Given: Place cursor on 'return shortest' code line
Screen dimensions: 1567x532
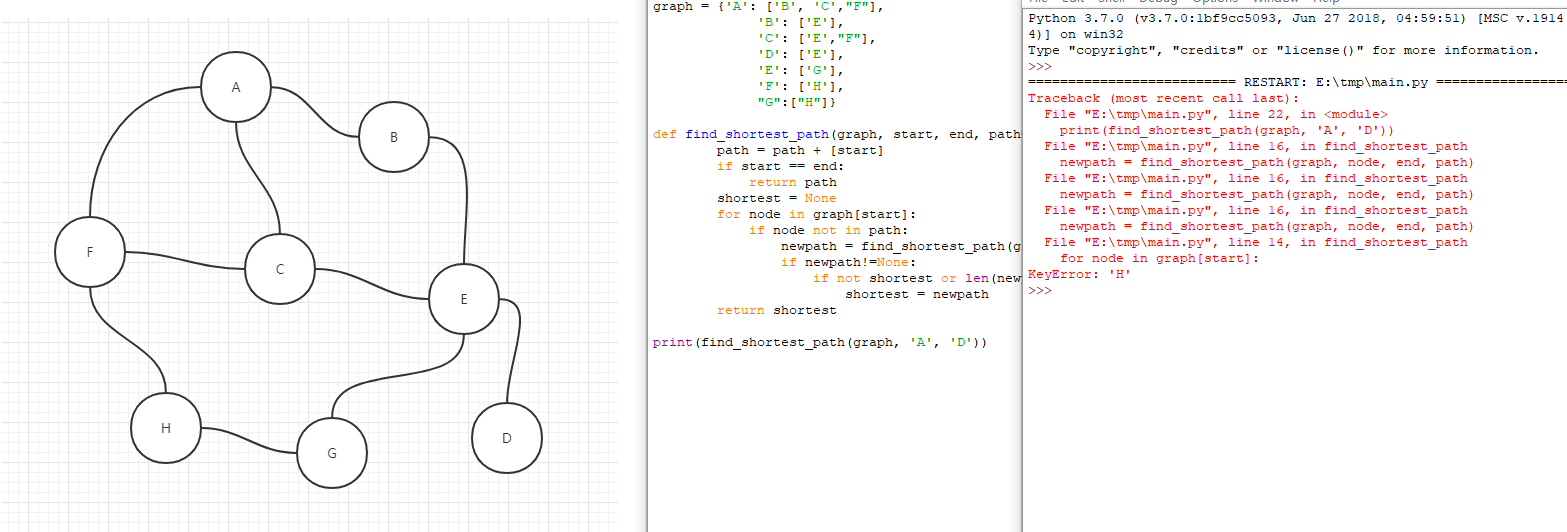Looking at the screenshot, I should pyautogui.click(x=776, y=310).
